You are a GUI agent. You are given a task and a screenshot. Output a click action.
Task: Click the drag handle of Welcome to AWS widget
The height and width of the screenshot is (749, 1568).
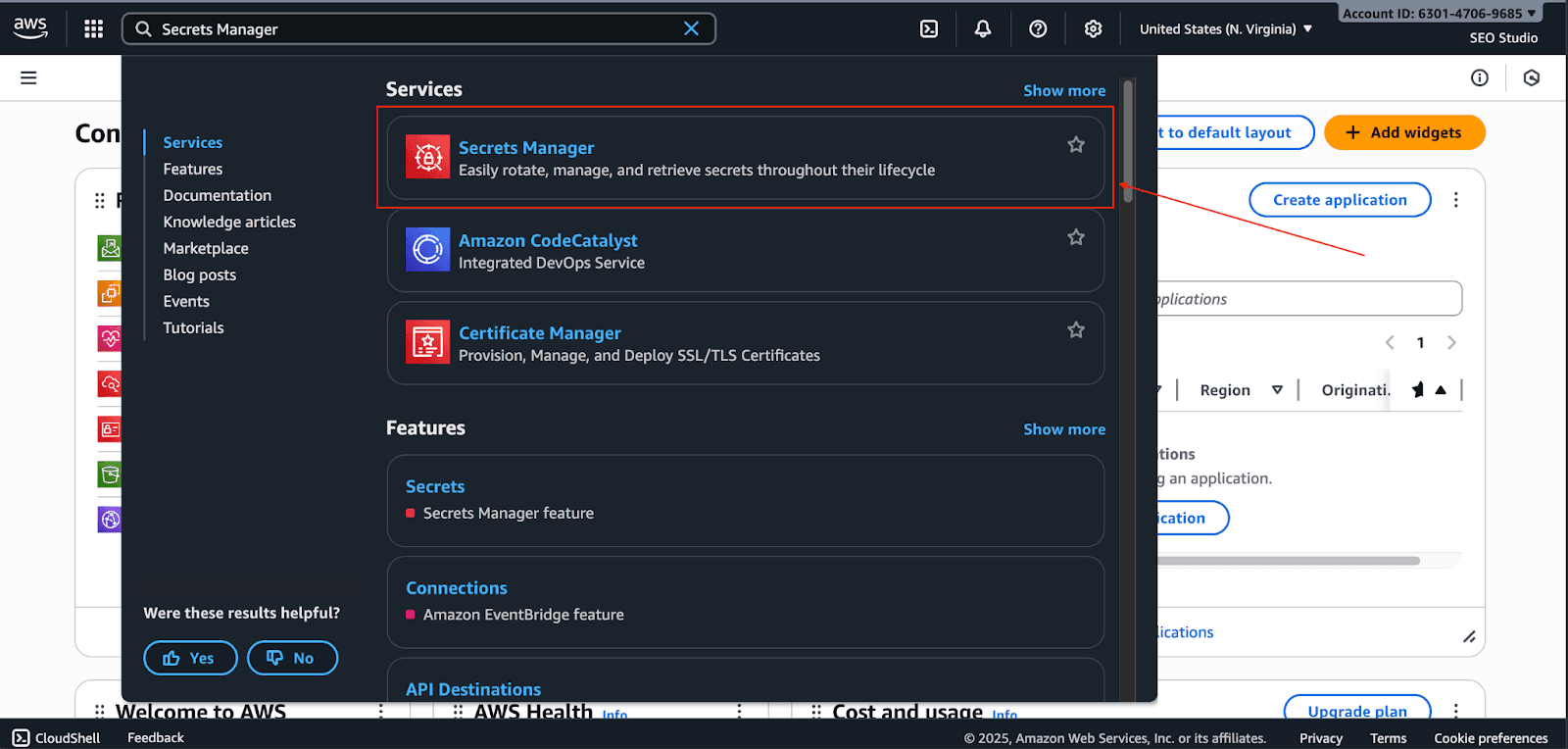click(x=99, y=711)
